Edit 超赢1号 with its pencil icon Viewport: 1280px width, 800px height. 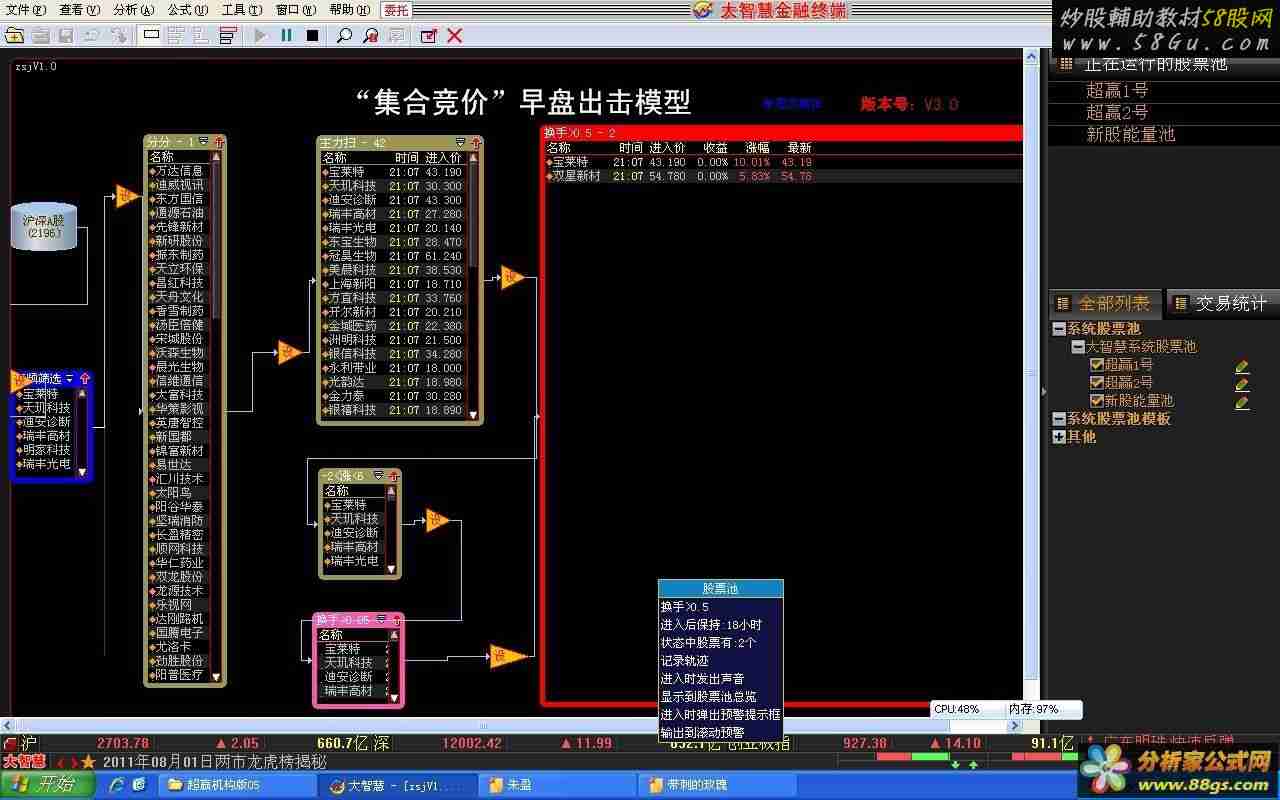click(1242, 367)
